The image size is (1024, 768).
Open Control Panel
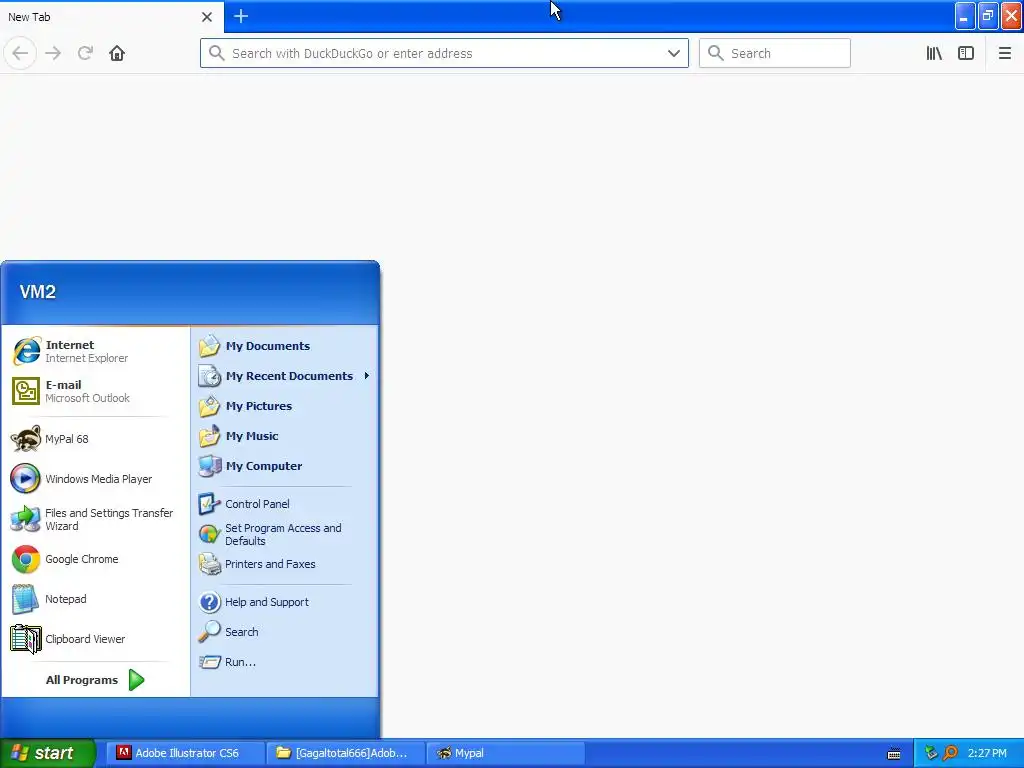pyautogui.click(x=285, y=504)
